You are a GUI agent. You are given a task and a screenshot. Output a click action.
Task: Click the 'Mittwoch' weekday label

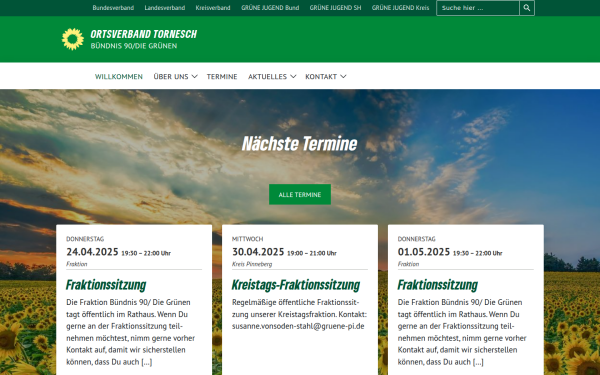click(247, 239)
